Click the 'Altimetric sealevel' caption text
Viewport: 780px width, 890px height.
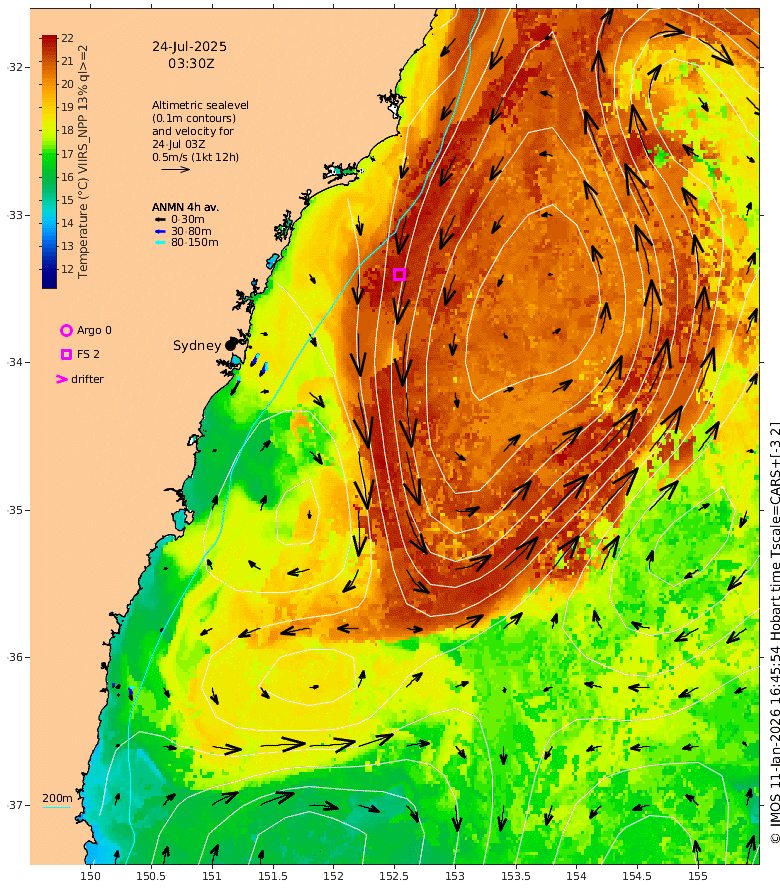(x=200, y=105)
